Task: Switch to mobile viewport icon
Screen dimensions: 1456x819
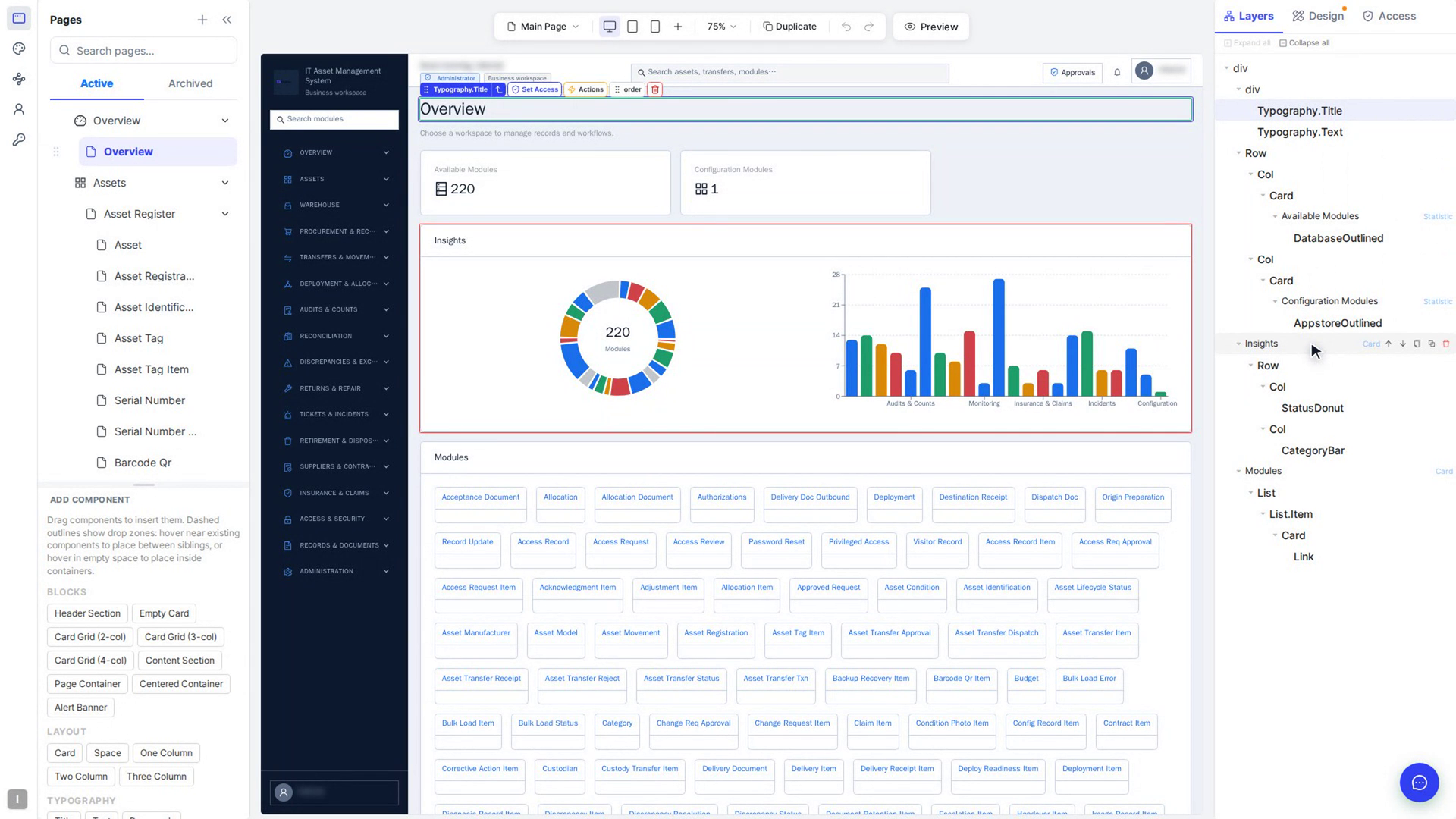Action: point(655,27)
